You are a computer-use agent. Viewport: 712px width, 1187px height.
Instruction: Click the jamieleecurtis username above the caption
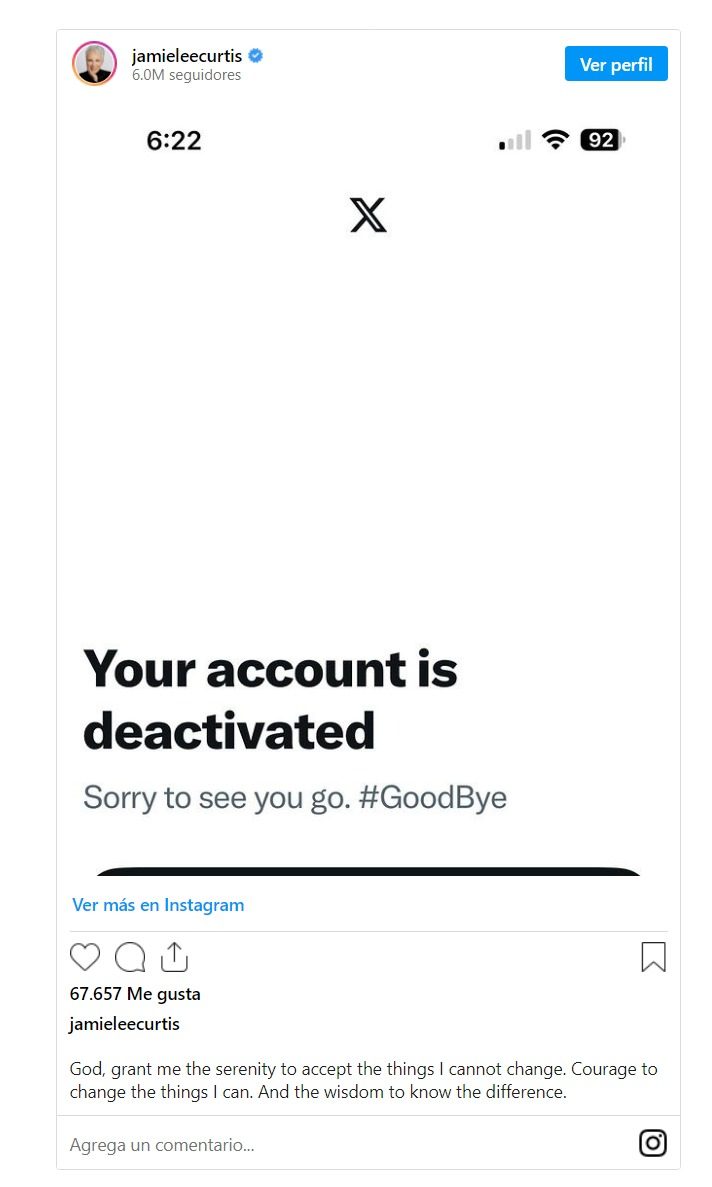tap(125, 1024)
